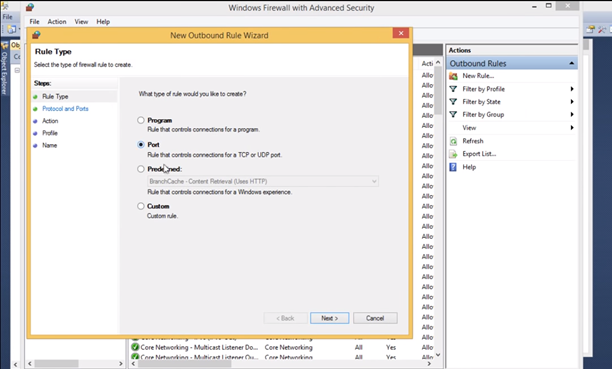Select the Program radio button

click(x=141, y=120)
